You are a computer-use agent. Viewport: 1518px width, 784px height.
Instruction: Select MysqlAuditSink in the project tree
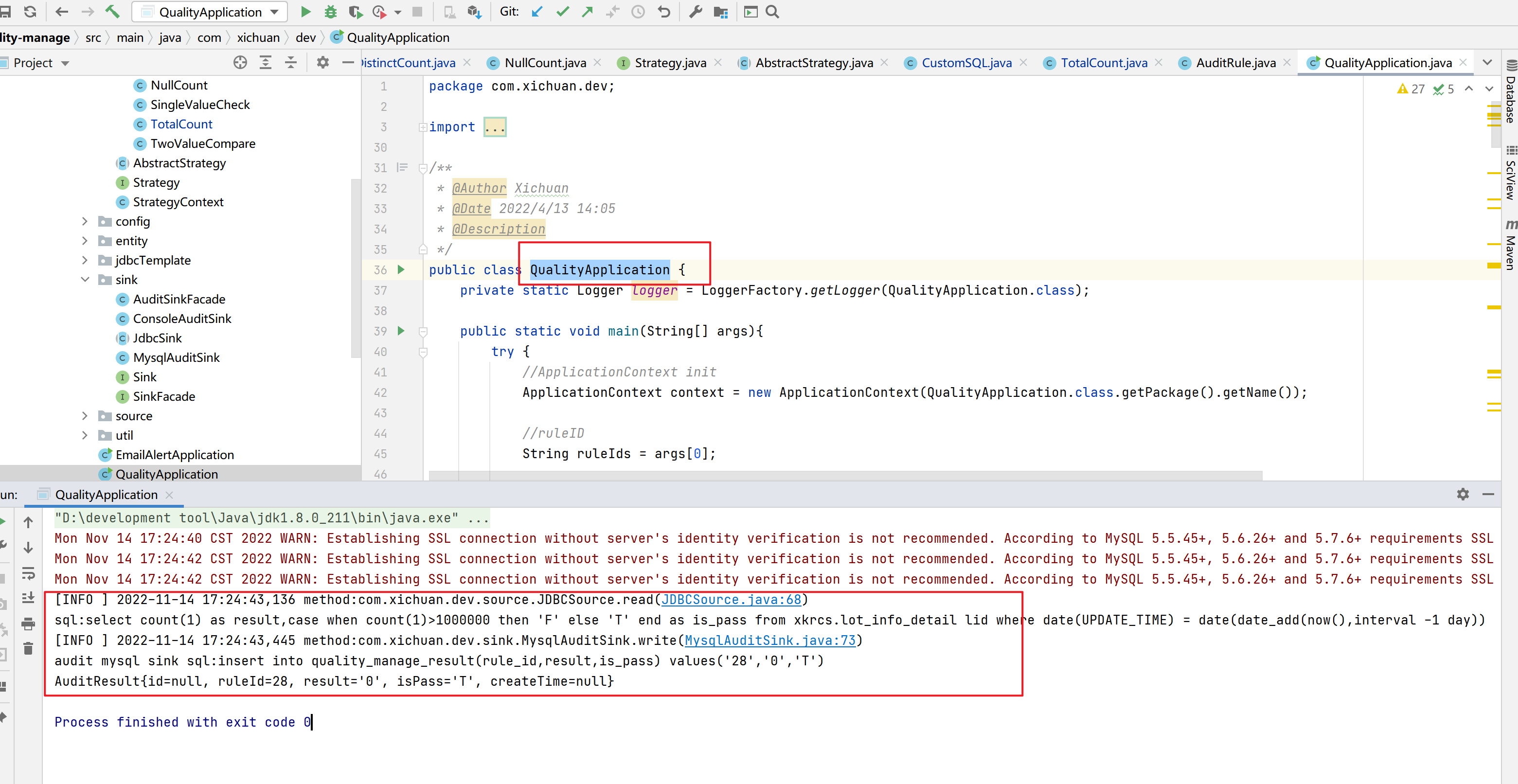click(176, 357)
